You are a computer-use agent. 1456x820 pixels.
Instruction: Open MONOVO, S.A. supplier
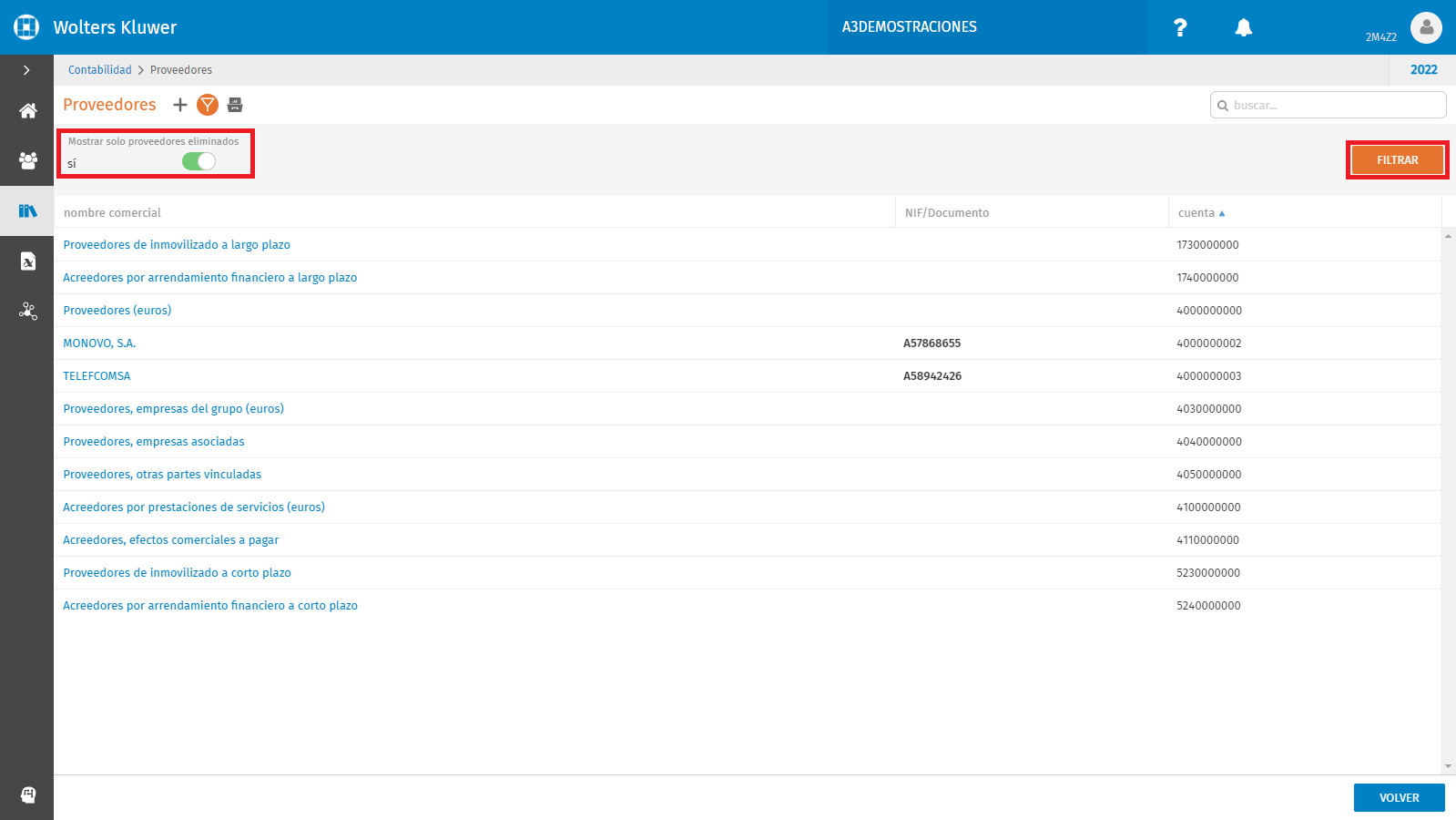[99, 343]
